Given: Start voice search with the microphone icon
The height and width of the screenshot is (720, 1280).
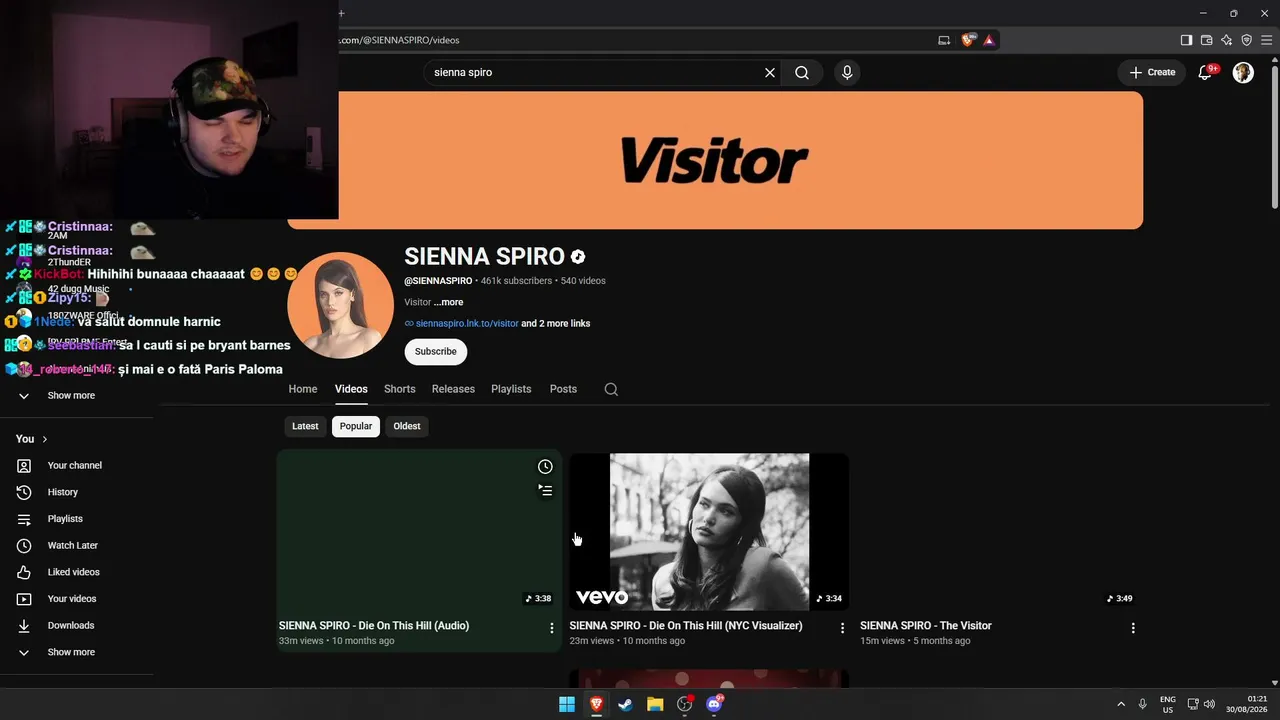Looking at the screenshot, I should point(847,72).
